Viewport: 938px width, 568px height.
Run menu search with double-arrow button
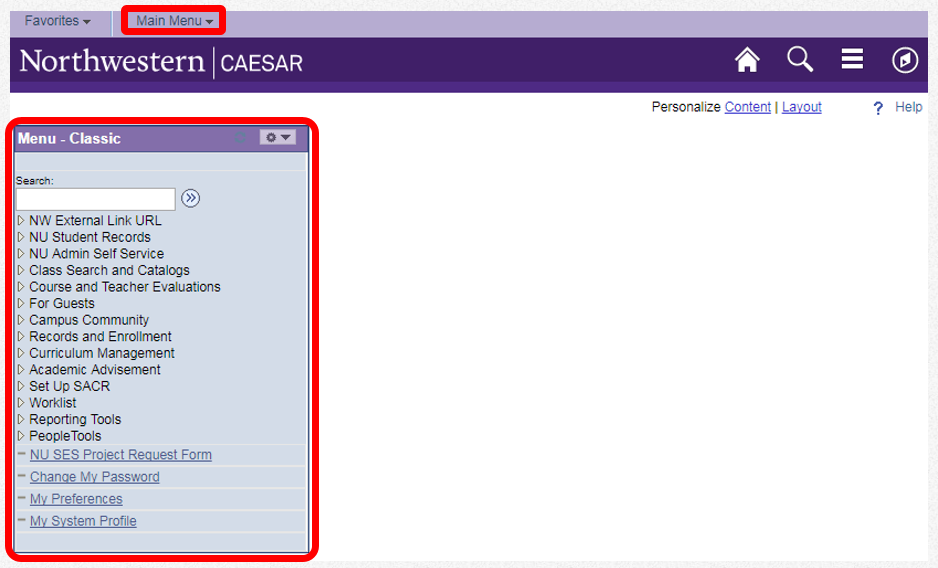(x=190, y=198)
